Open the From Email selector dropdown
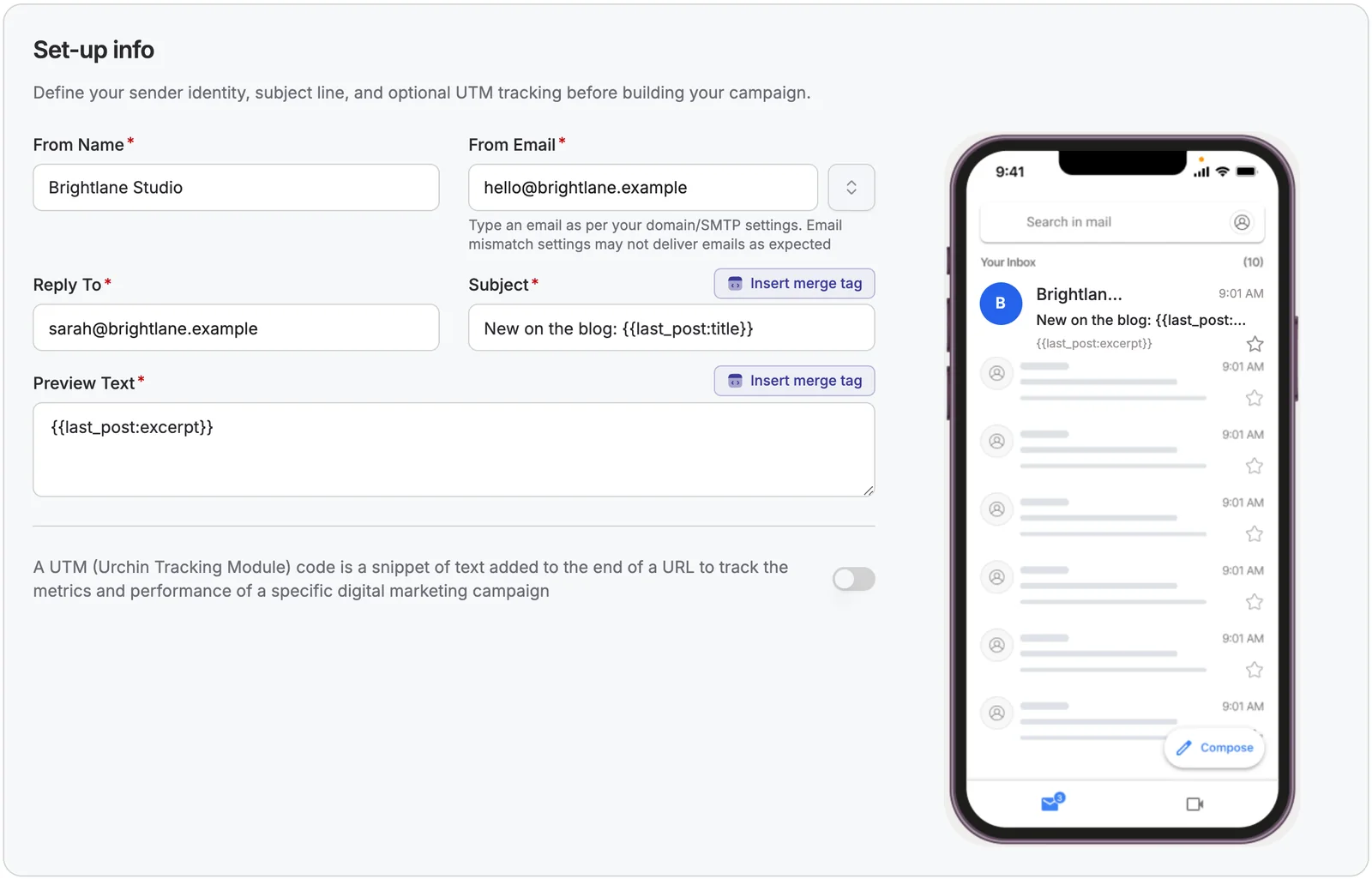The width and height of the screenshot is (1372, 879). 851,187
